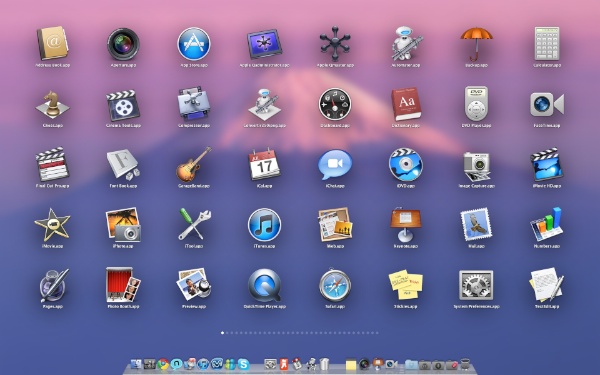The image size is (600, 375).
Task: Open the Dashboard gauge icon
Action: 335,104
